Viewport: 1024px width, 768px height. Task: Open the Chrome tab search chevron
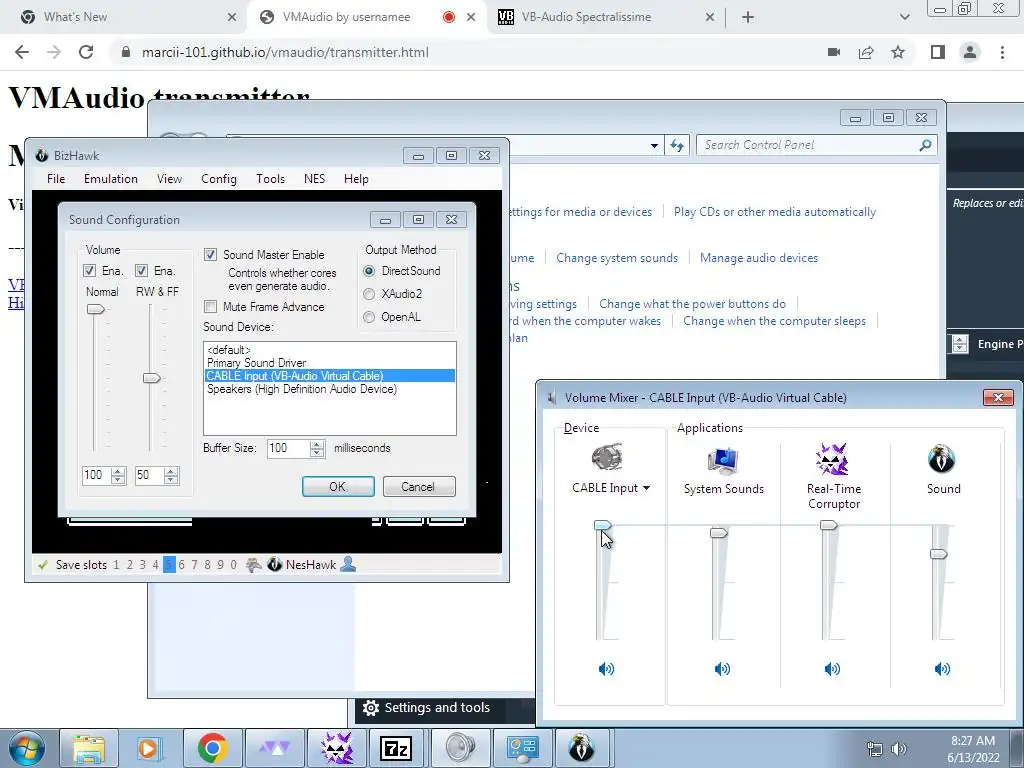click(x=904, y=17)
